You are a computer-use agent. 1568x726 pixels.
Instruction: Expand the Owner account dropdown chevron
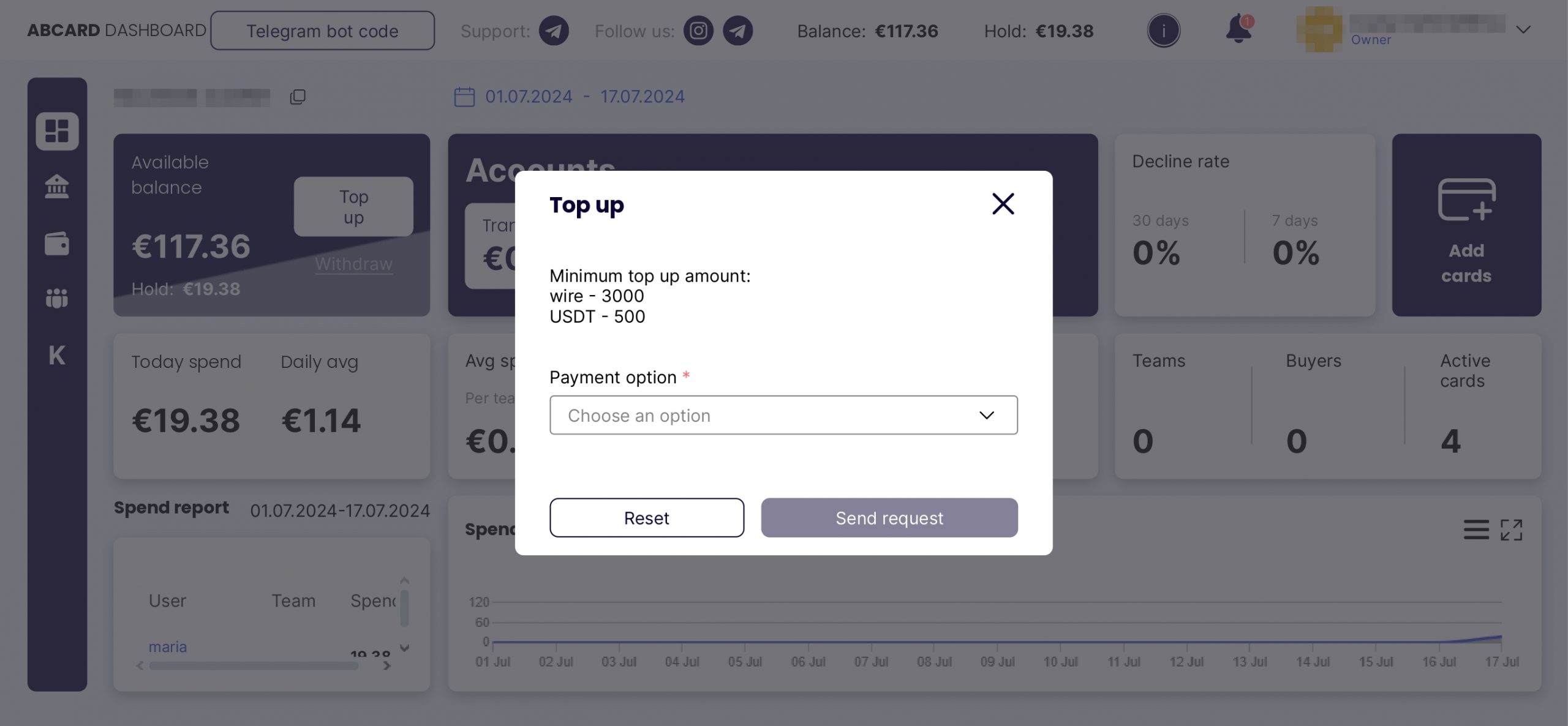pos(1523,29)
